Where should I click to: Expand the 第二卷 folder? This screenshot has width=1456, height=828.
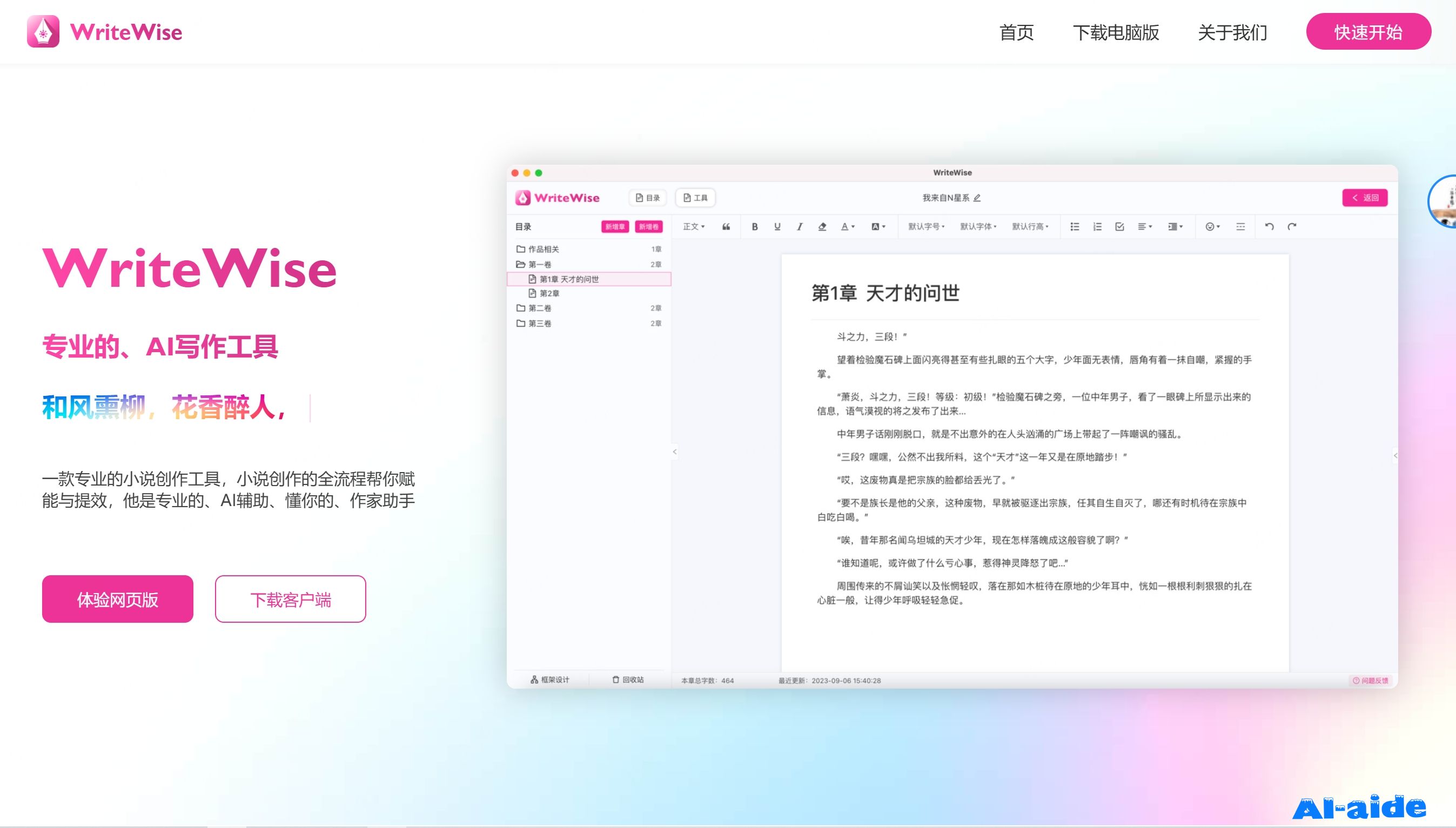[589, 308]
